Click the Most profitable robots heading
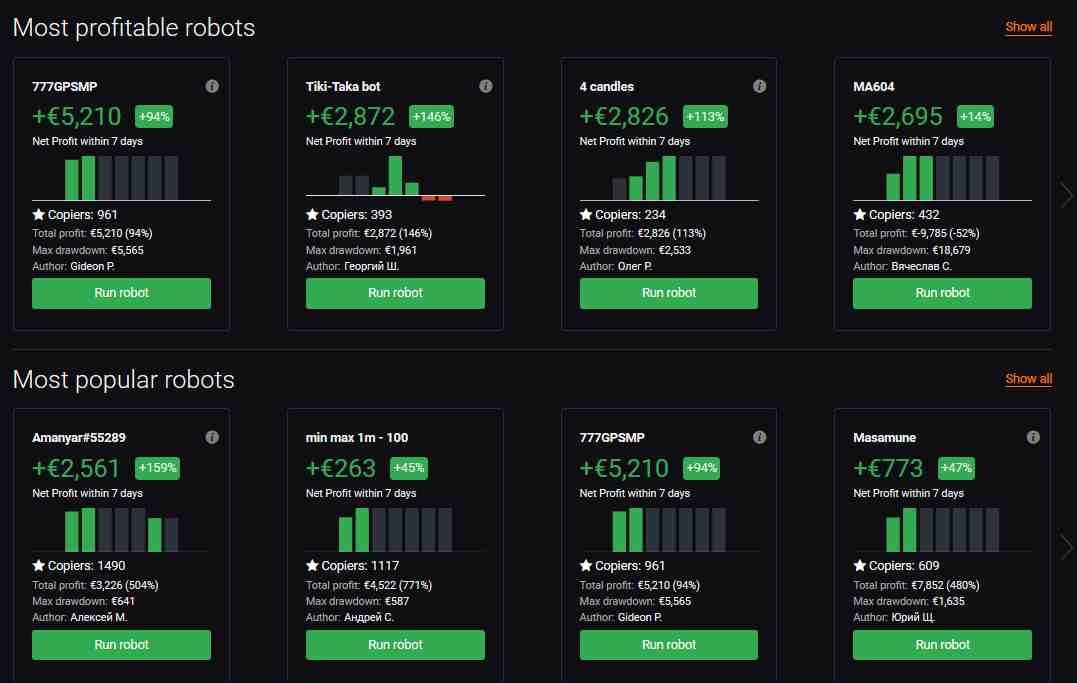Screen dimensions: 1077x683 coord(134,27)
